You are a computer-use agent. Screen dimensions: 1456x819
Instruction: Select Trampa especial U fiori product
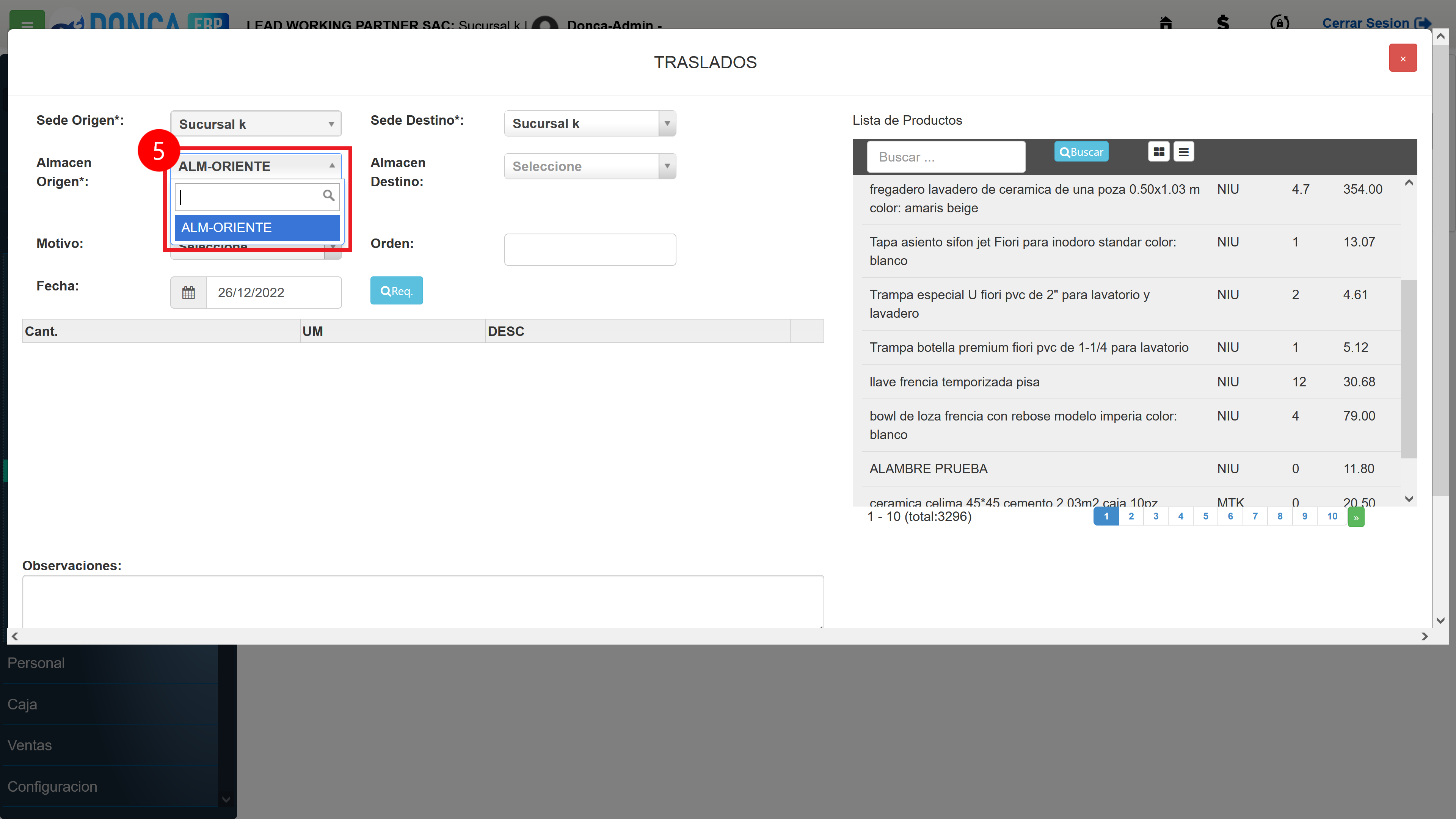pos(1131,303)
